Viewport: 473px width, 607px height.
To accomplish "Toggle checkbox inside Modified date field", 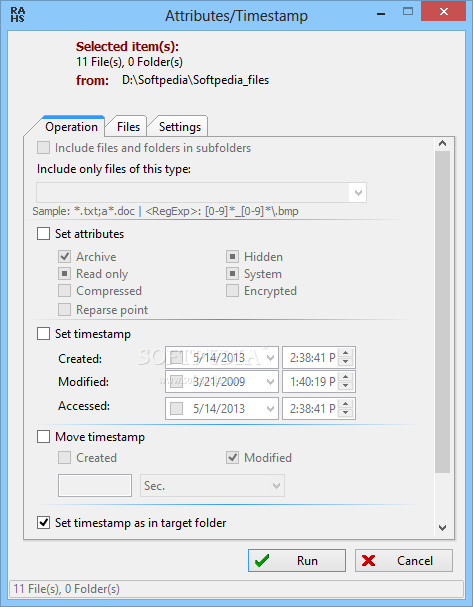I will click(177, 382).
